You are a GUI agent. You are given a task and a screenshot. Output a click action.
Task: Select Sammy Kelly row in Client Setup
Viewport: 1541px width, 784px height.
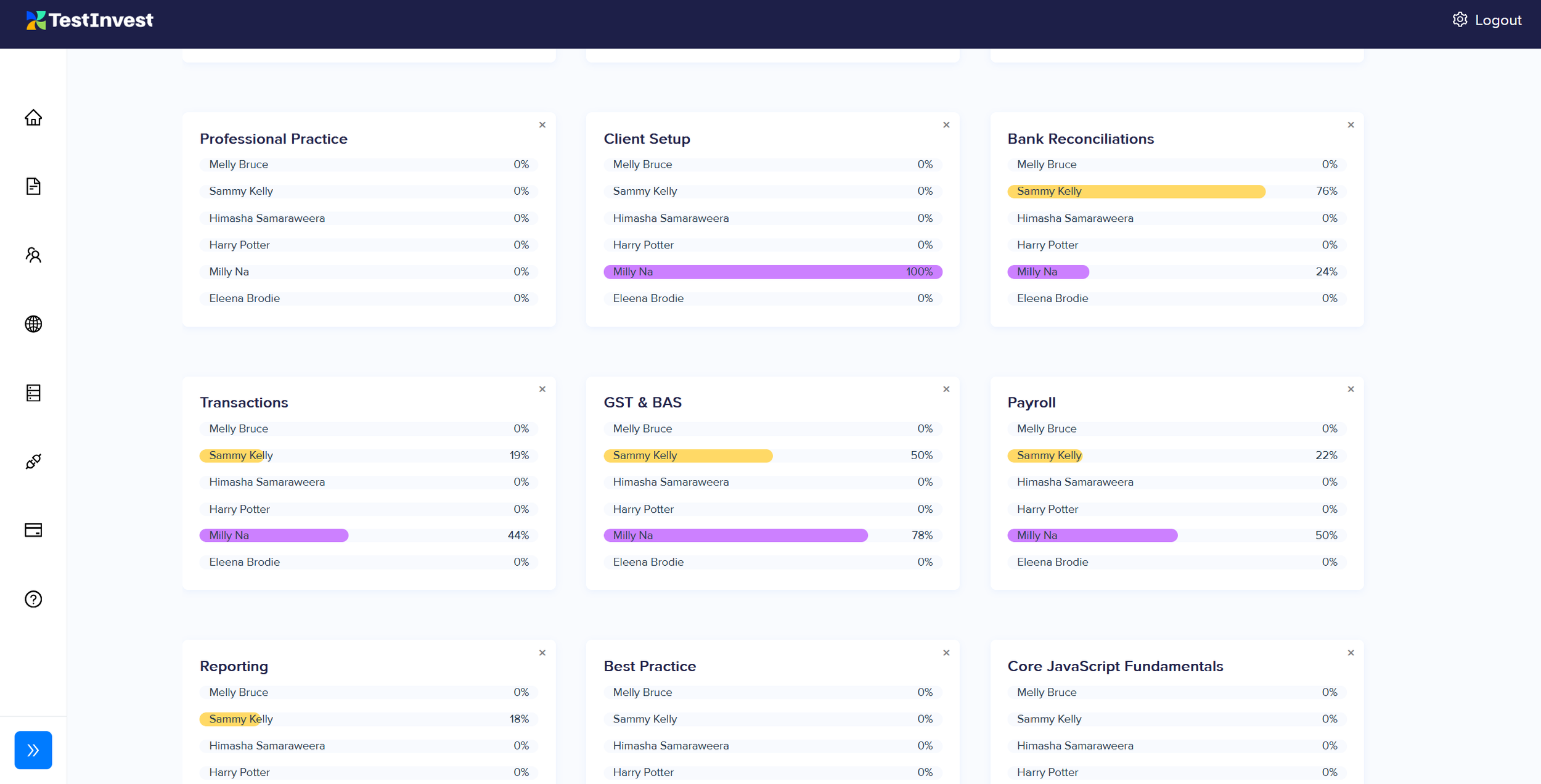tap(773, 191)
